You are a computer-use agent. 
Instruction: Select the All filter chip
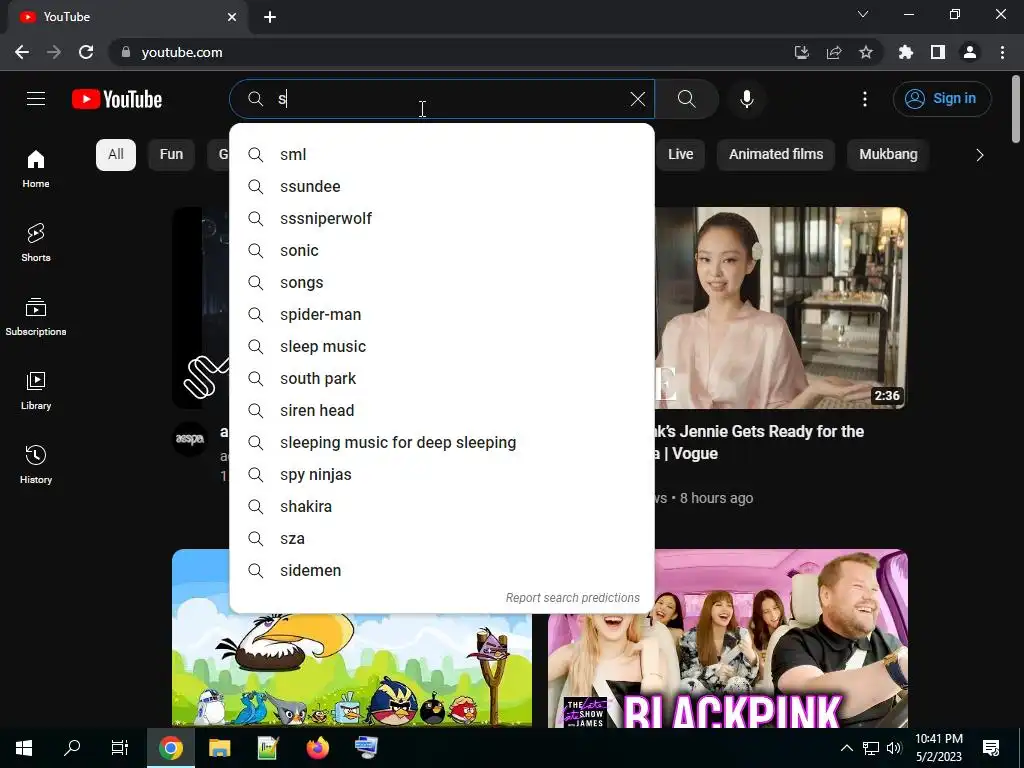pos(116,154)
